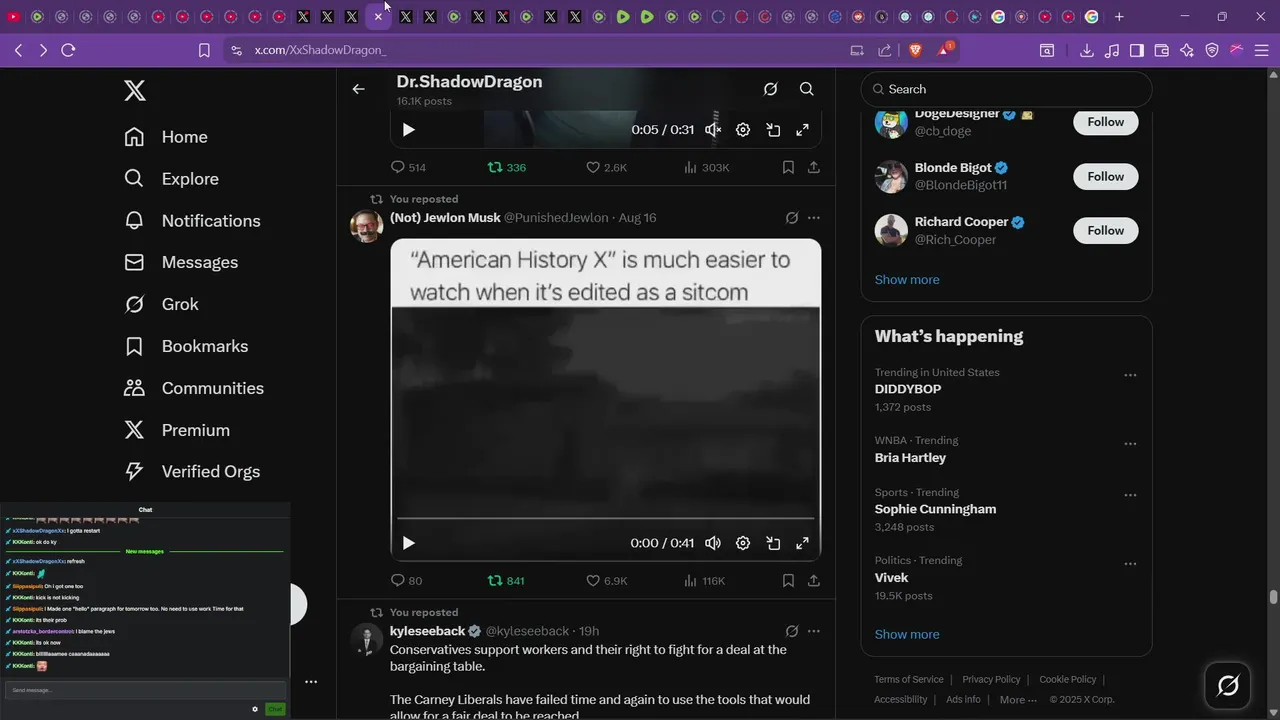Image resolution: width=1280 pixels, height=720 pixels.
Task: Undo repost on post with 841 reposts
Action: [506, 580]
